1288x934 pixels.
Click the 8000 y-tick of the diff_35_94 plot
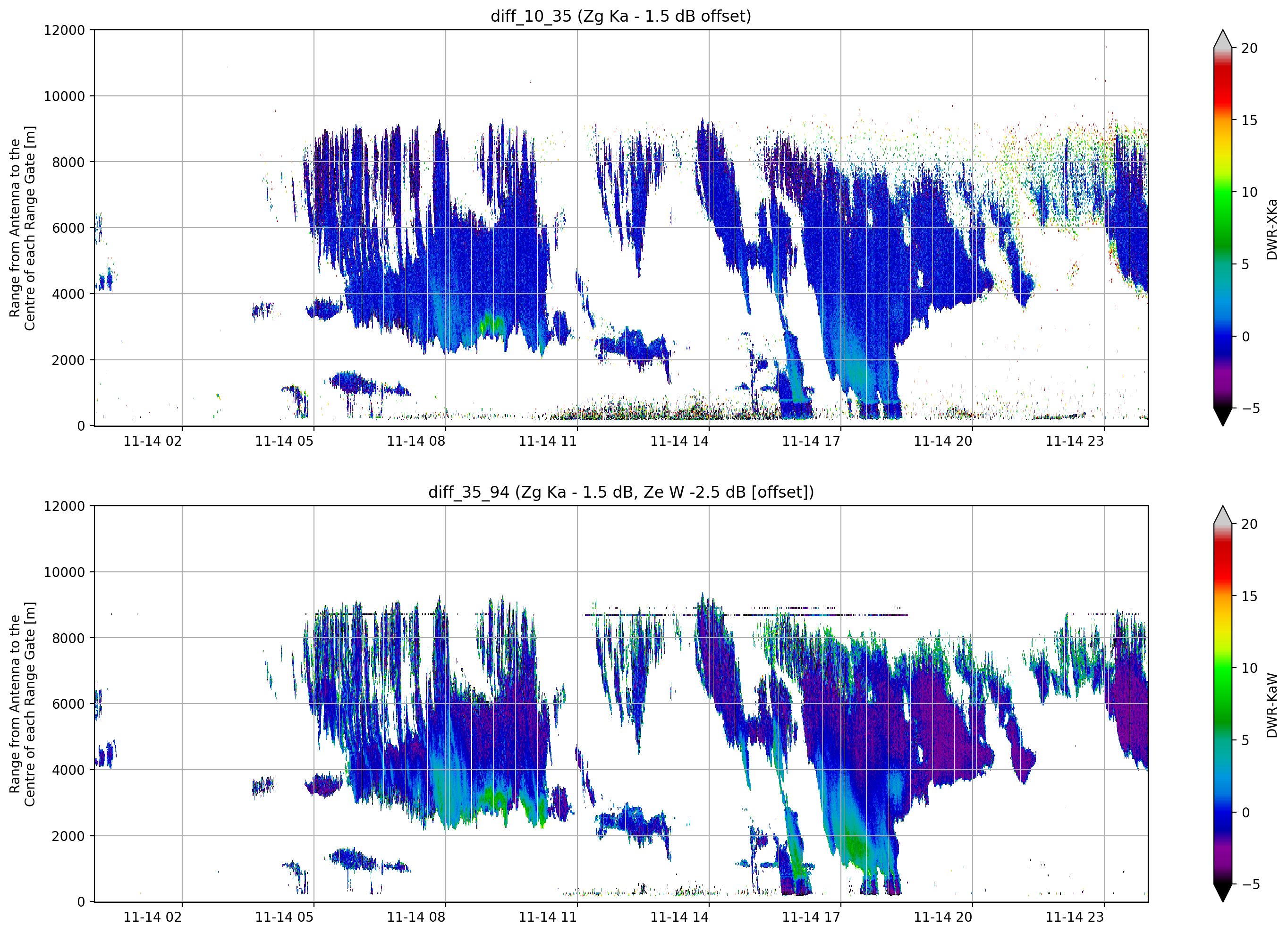[x=68, y=638]
